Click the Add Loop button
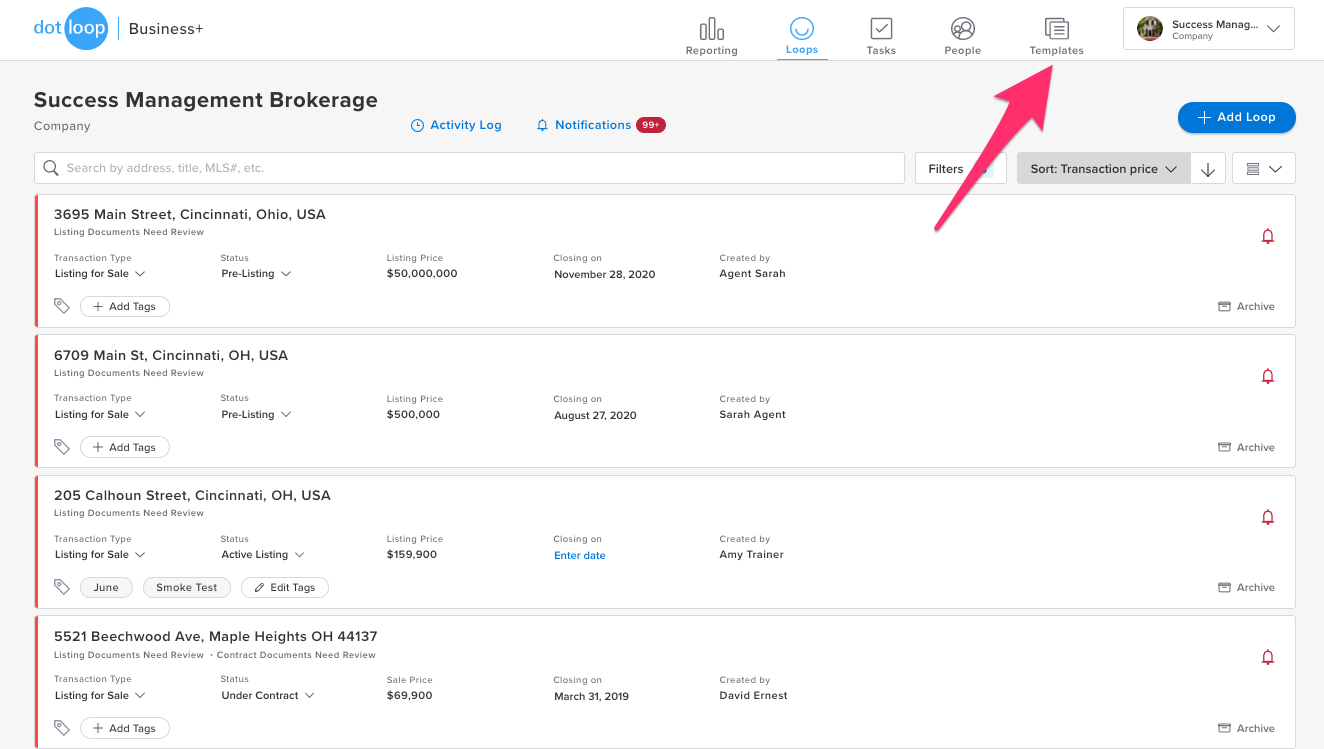Image resolution: width=1324 pixels, height=749 pixels. click(x=1236, y=117)
